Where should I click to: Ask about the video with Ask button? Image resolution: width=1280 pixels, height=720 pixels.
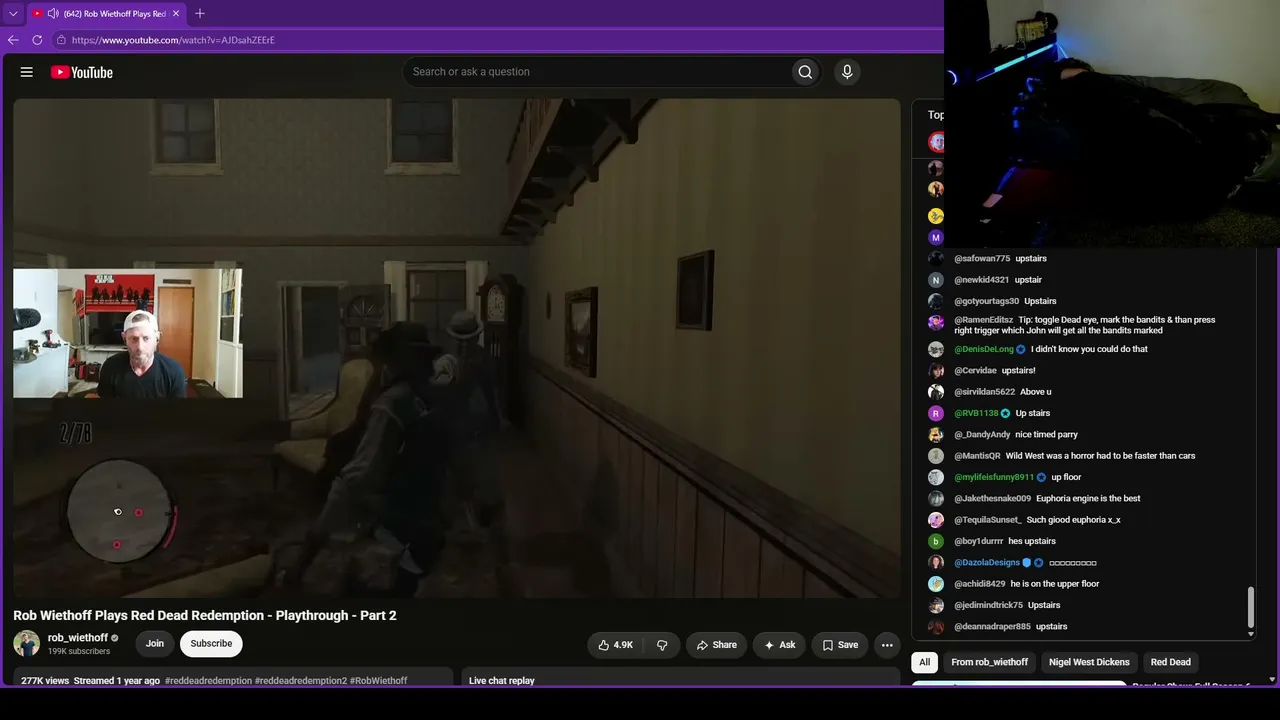click(779, 645)
